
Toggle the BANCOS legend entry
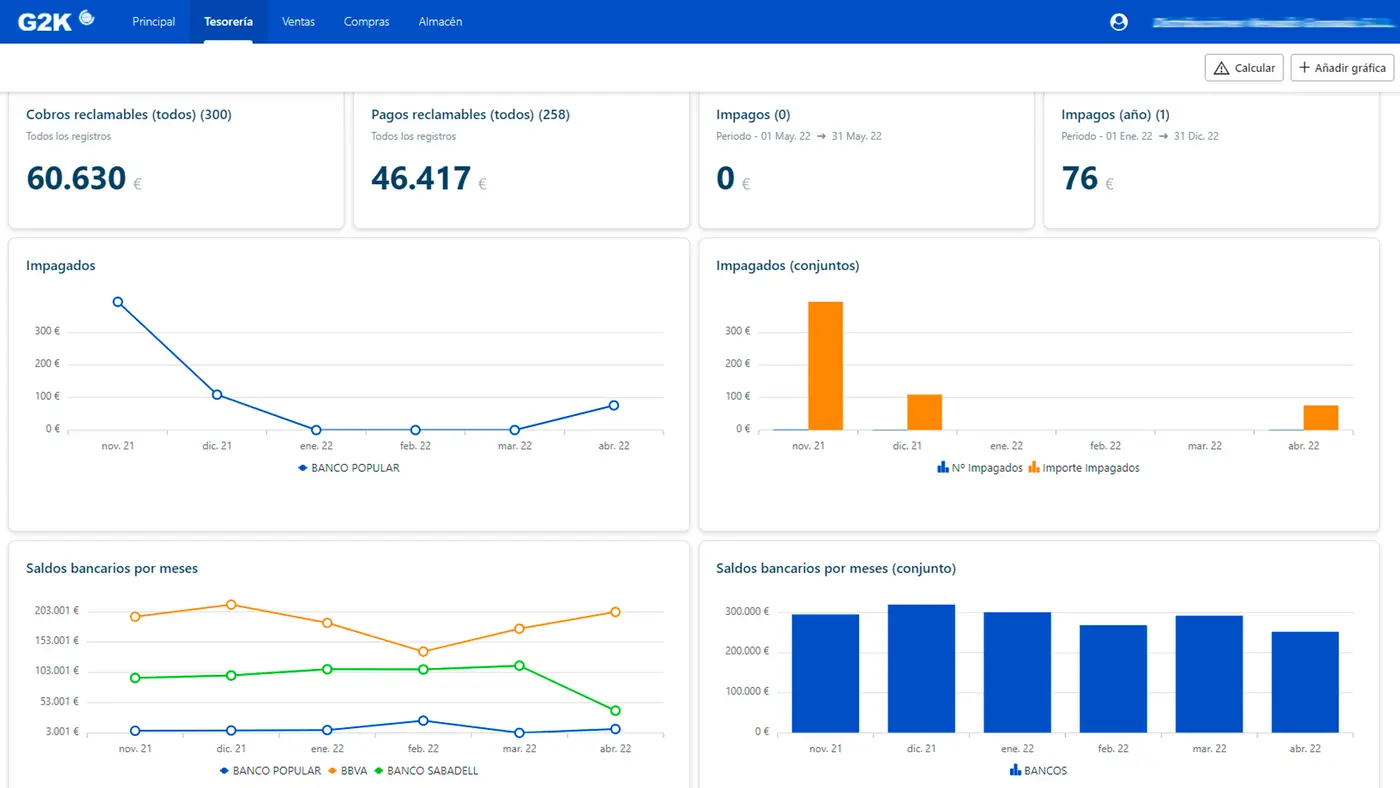coord(1039,771)
